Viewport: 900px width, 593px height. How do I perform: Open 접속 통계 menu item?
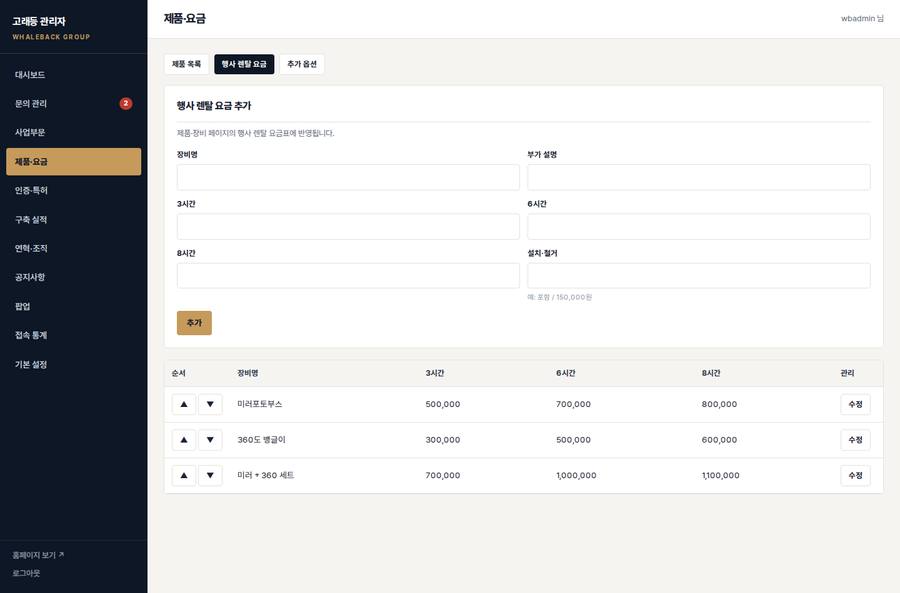click(73, 335)
